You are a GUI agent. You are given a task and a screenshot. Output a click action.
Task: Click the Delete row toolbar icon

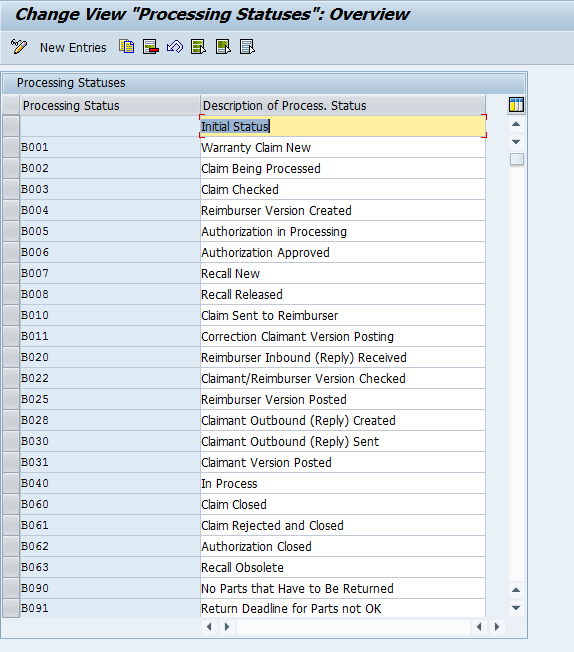151,47
